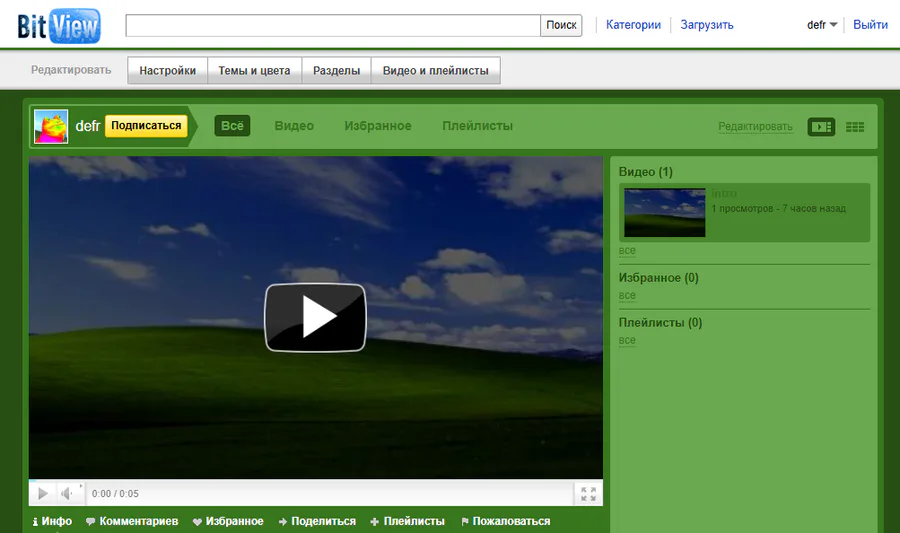Viewport: 900px width, 533px height.
Task: Open the Комментариев text link below player
Action: (139, 521)
